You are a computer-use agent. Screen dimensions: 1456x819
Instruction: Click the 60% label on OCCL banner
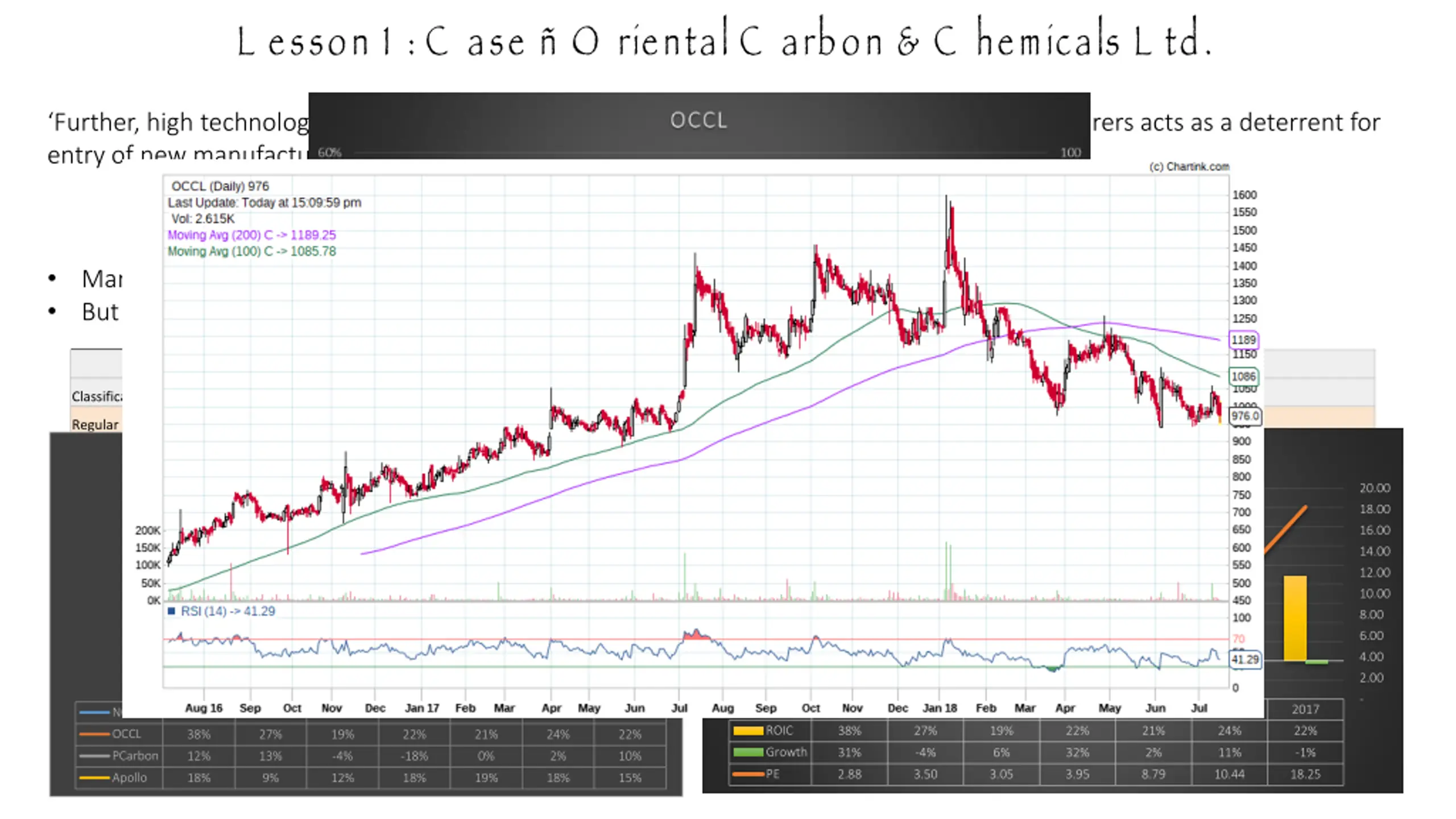329,152
